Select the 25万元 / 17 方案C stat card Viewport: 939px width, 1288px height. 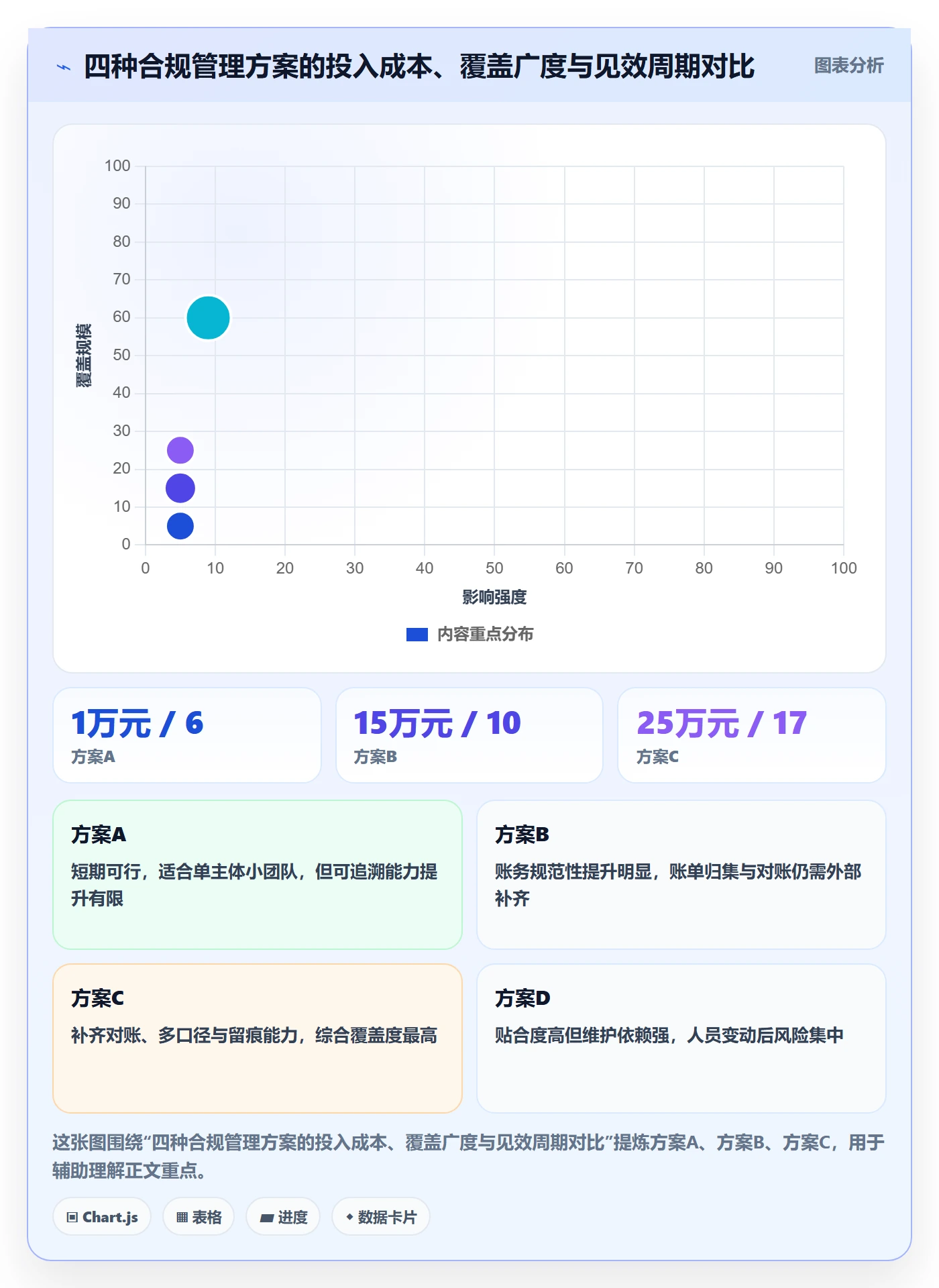point(752,735)
